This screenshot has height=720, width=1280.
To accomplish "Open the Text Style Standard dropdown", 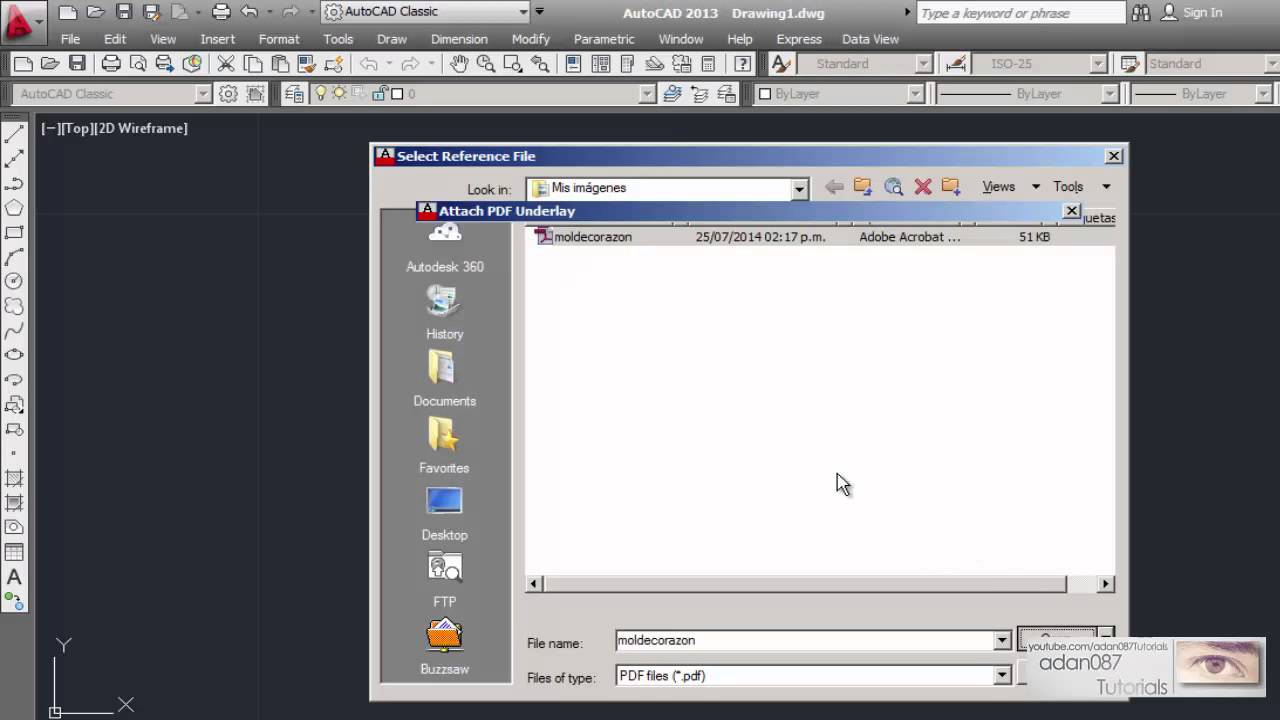I will coord(924,64).
